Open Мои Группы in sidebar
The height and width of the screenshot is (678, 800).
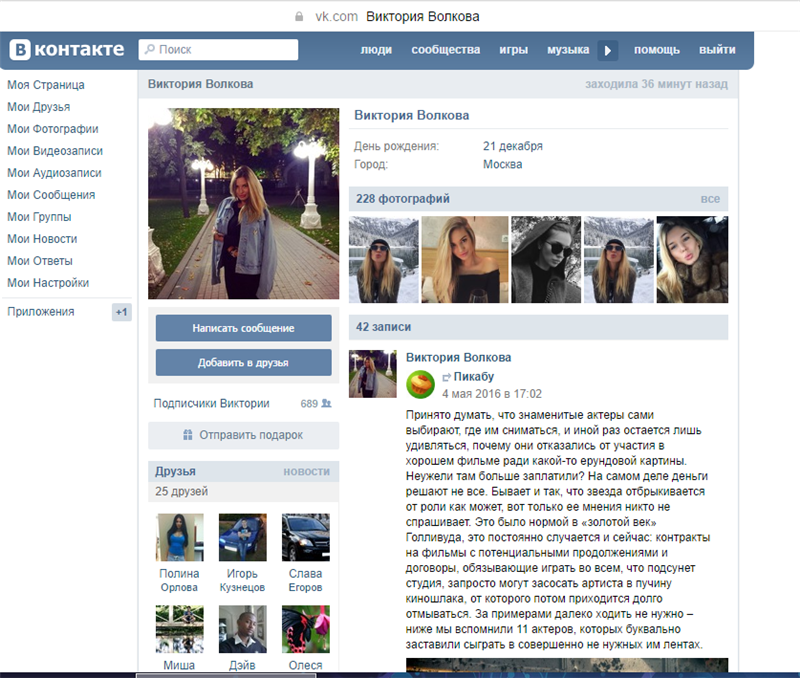click(x=39, y=216)
